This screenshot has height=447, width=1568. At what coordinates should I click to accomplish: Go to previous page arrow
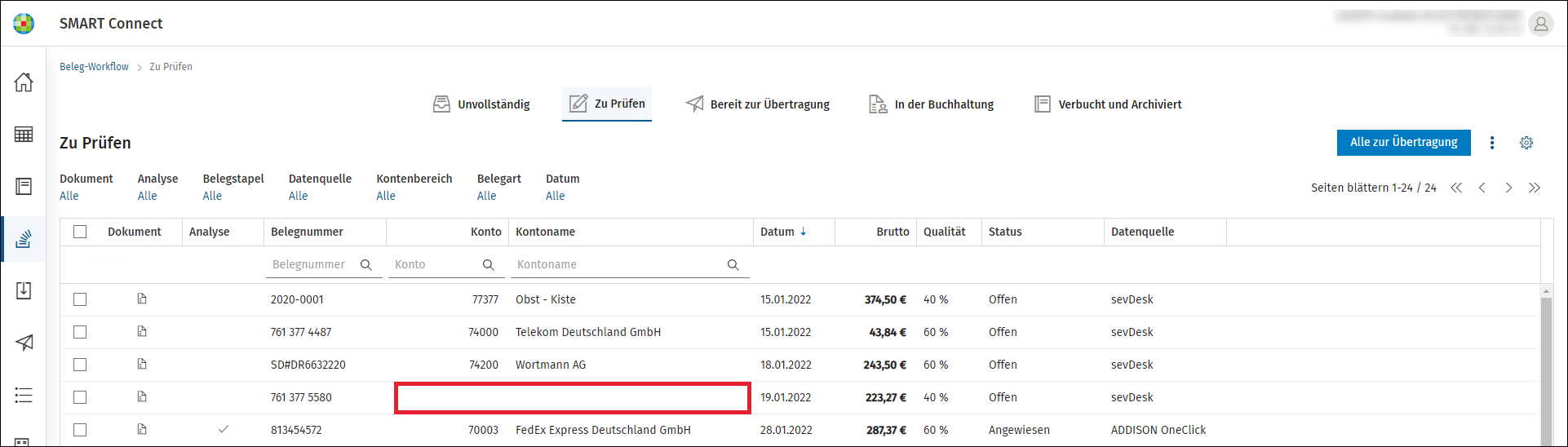pos(1482,188)
